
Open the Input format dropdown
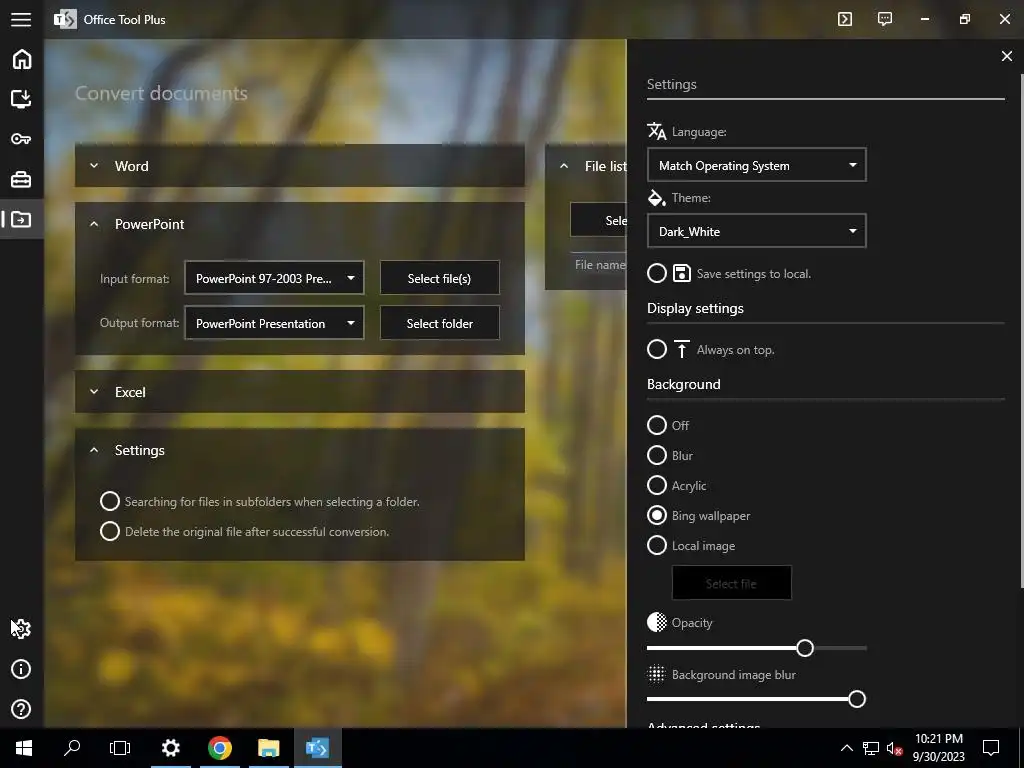(x=274, y=278)
